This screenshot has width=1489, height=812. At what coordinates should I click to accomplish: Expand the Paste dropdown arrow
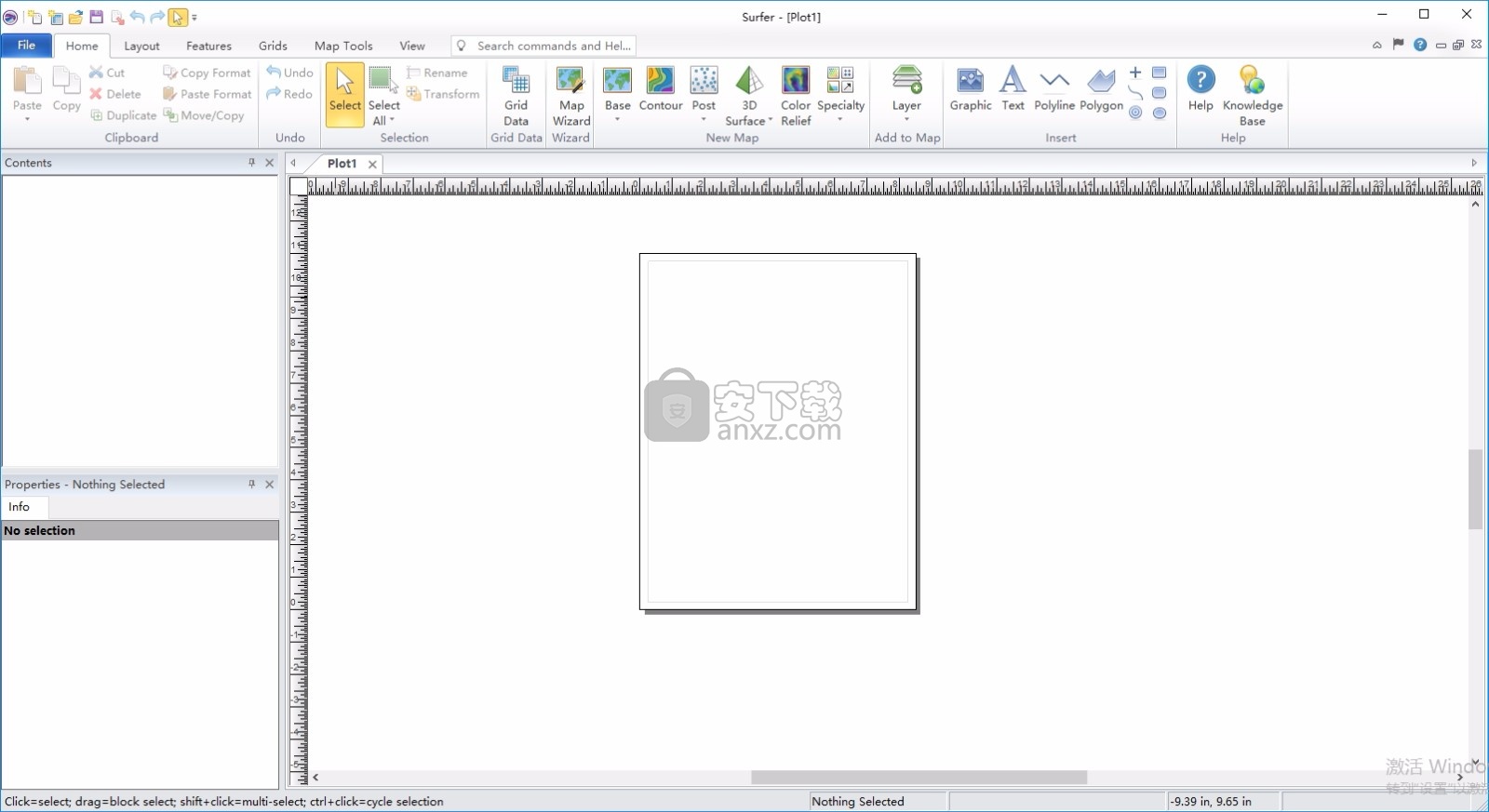[27, 119]
